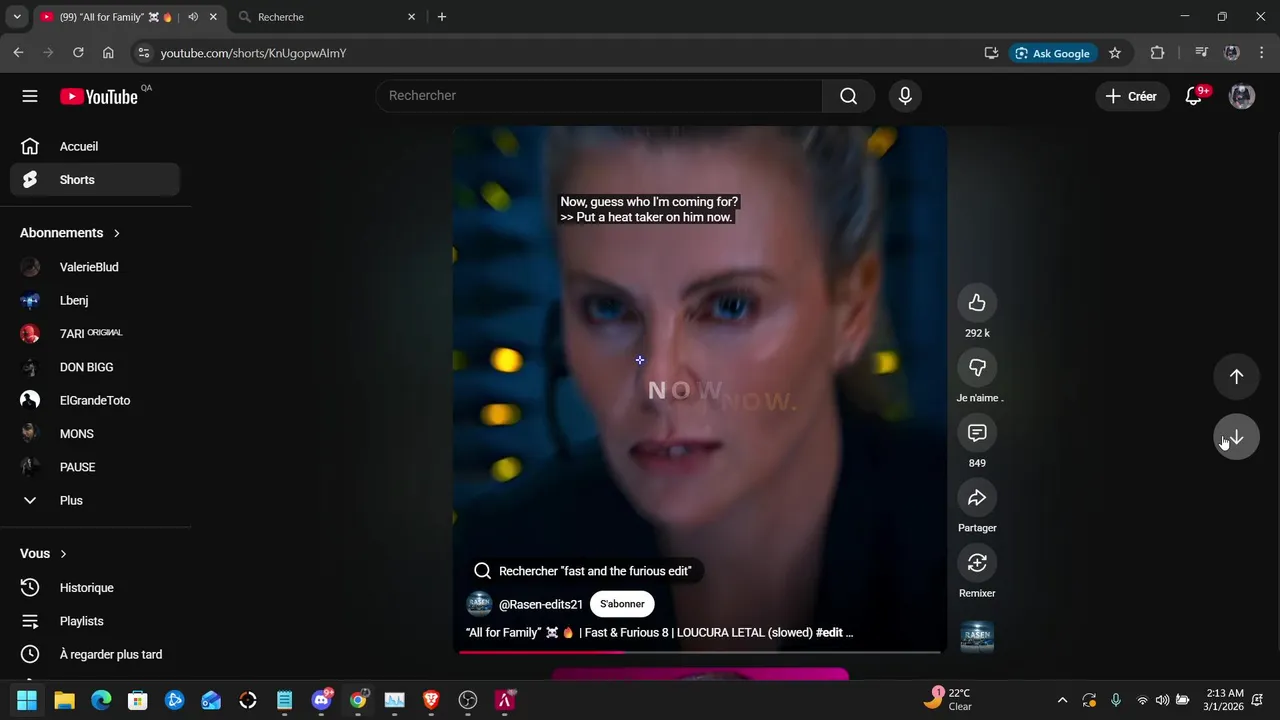Open the media controls icon
Screen dimensions: 1280x720
click(x=1202, y=53)
